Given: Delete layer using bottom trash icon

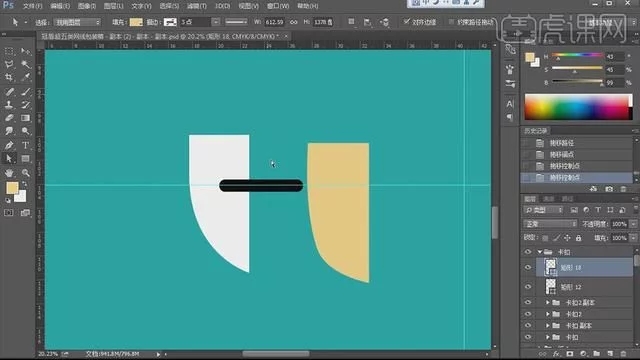Looking at the screenshot, I should click(x=623, y=354).
